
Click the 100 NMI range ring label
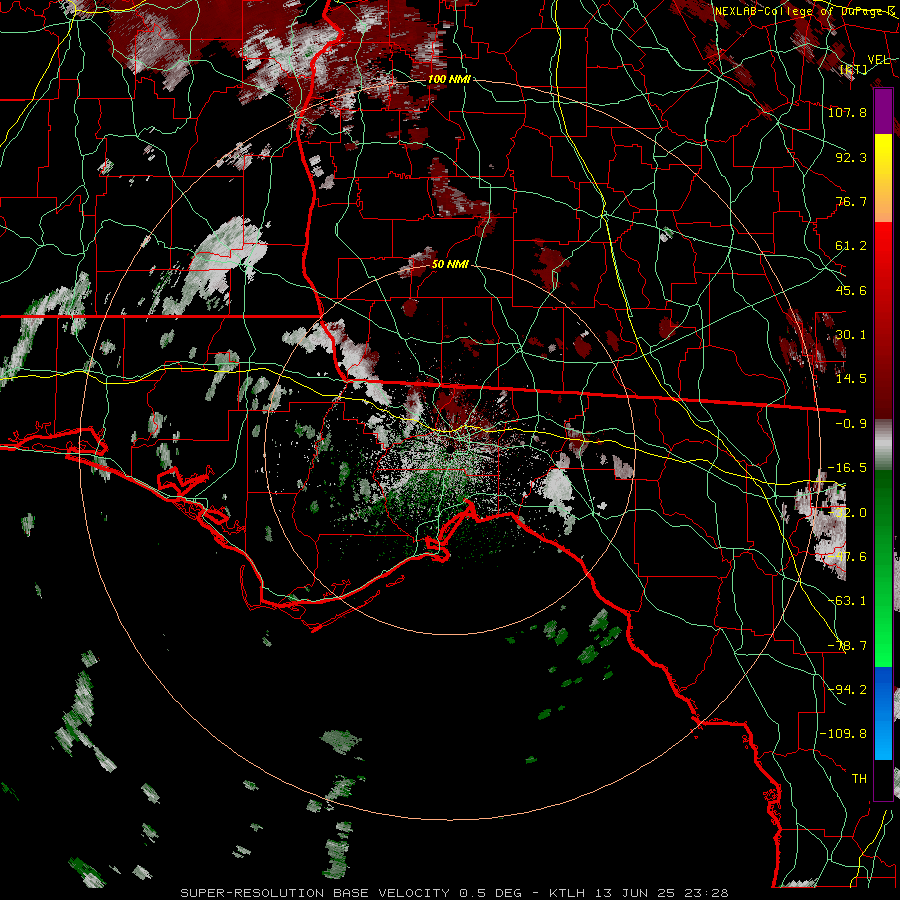(449, 79)
